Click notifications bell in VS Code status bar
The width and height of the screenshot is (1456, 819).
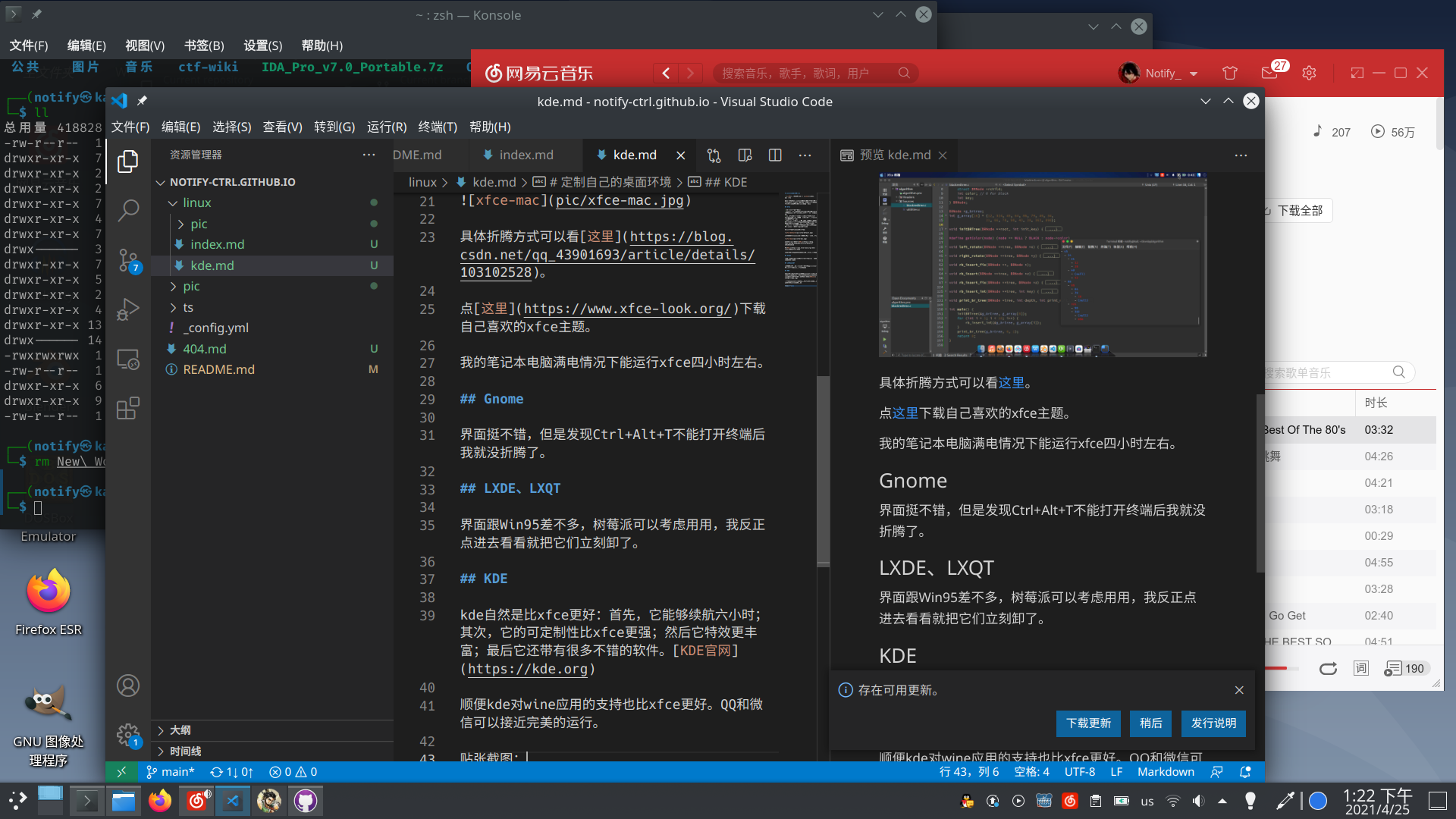pyautogui.click(x=1244, y=772)
